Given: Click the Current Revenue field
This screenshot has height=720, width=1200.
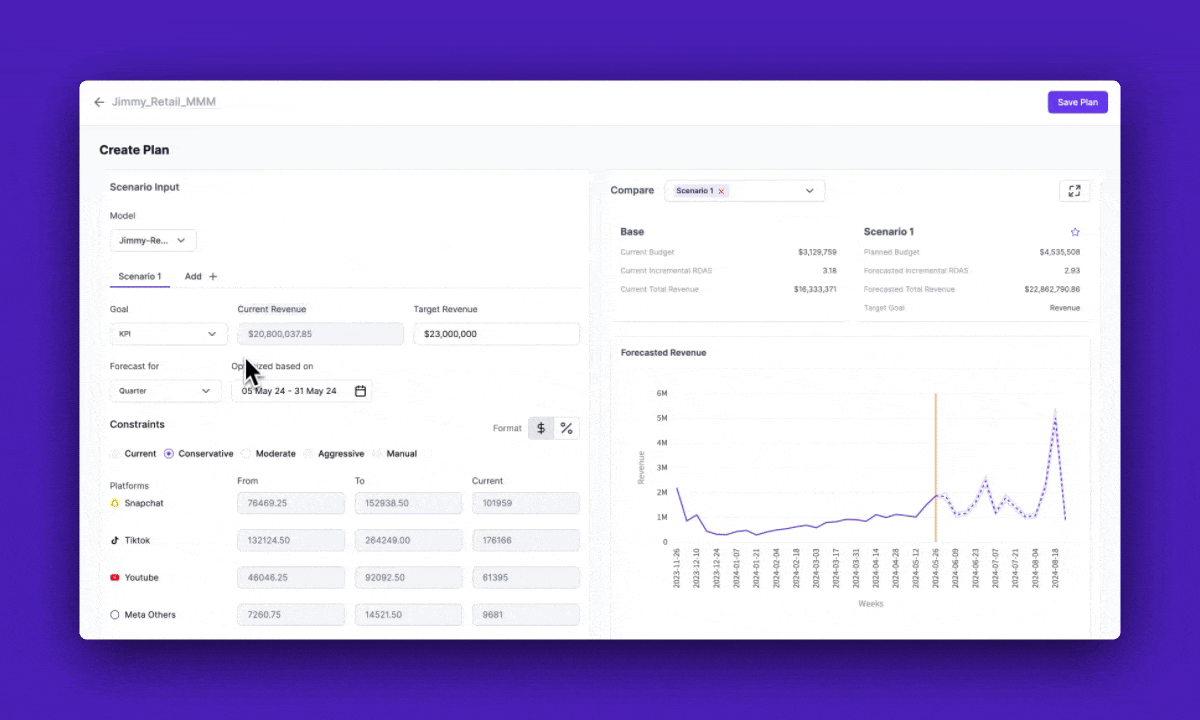Looking at the screenshot, I should [320, 334].
